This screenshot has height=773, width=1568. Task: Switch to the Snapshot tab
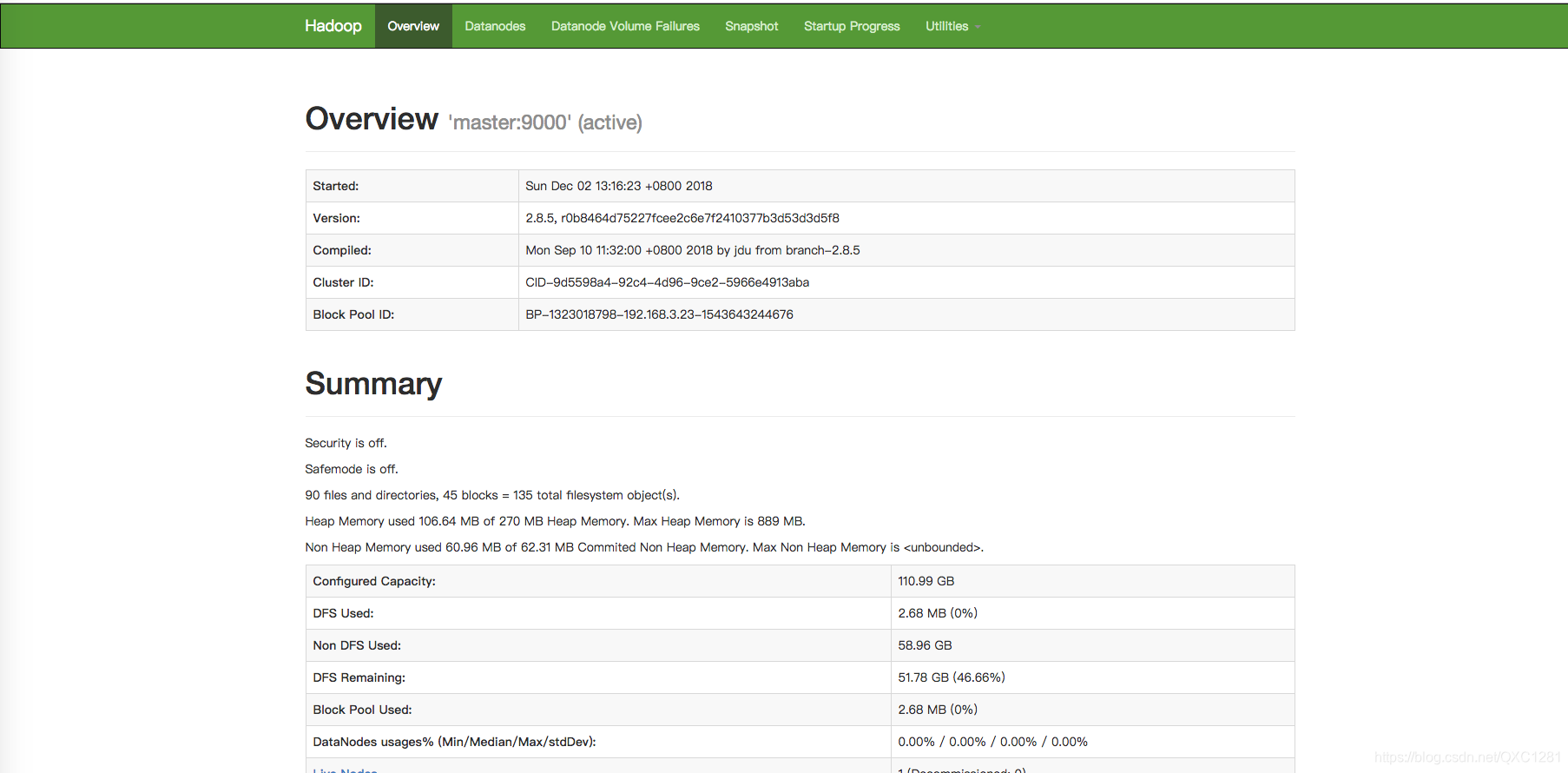(x=752, y=26)
